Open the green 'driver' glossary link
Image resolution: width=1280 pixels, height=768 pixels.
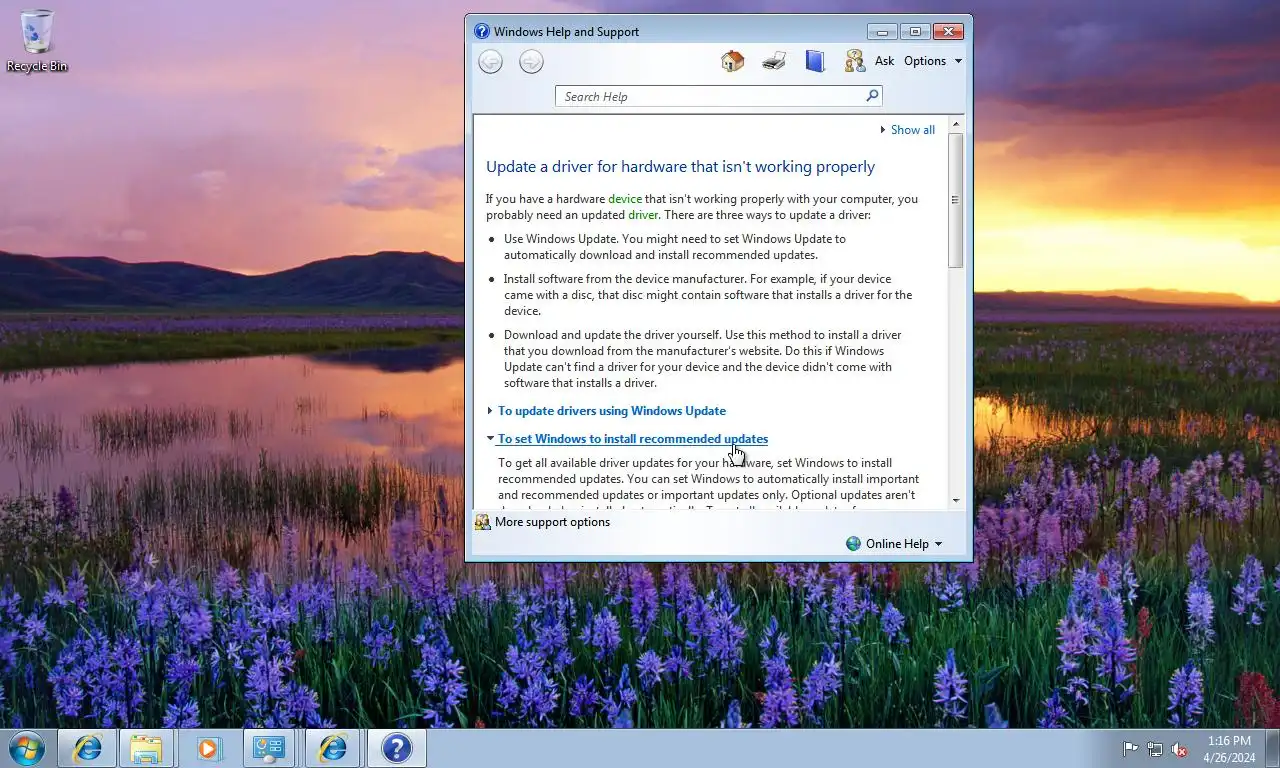coord(643,215)
